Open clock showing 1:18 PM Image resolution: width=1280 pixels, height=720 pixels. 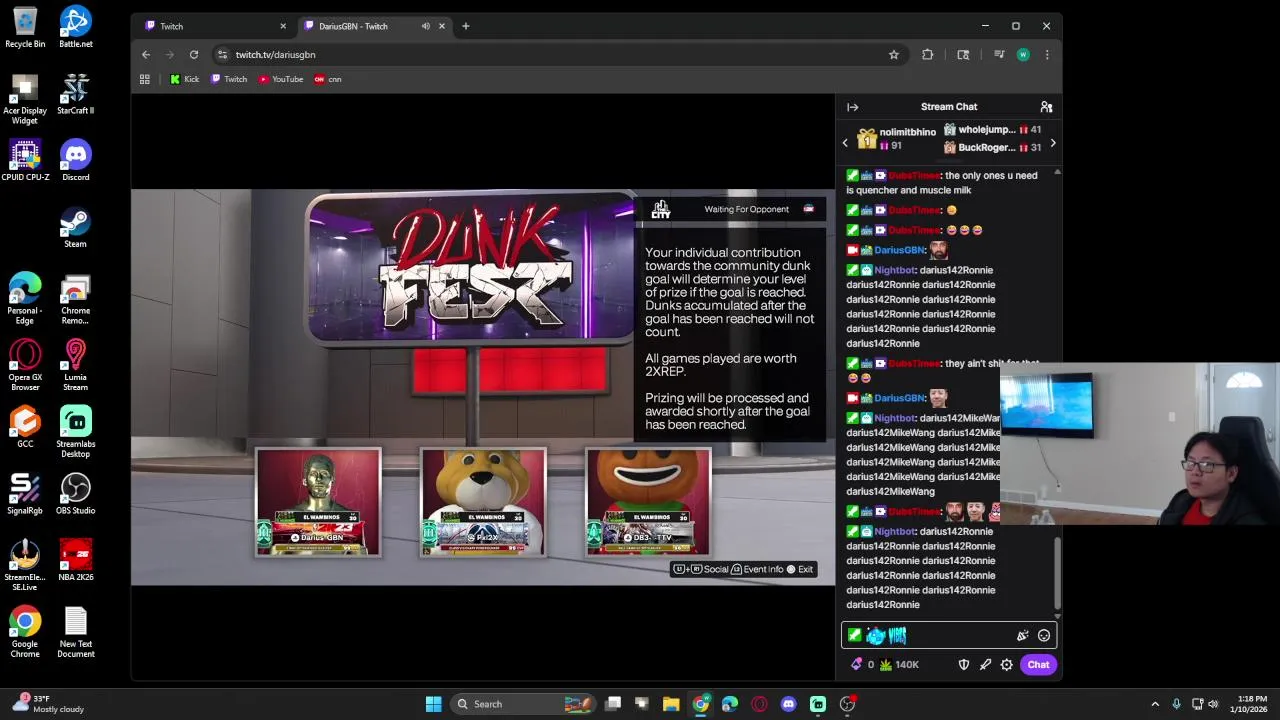pos(1251,704)
